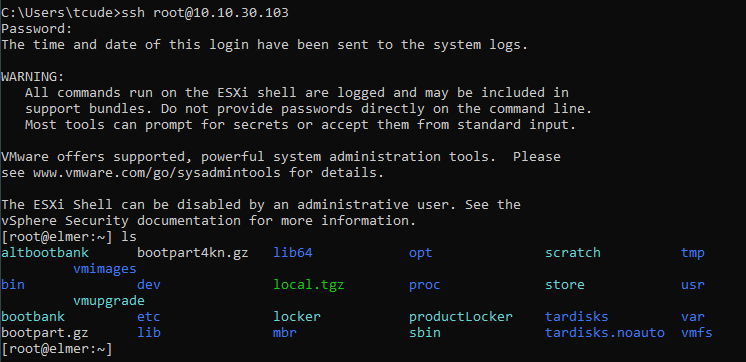Click the Password: prompt line
The width and height of the screenshot is (746, 362).
37,29
